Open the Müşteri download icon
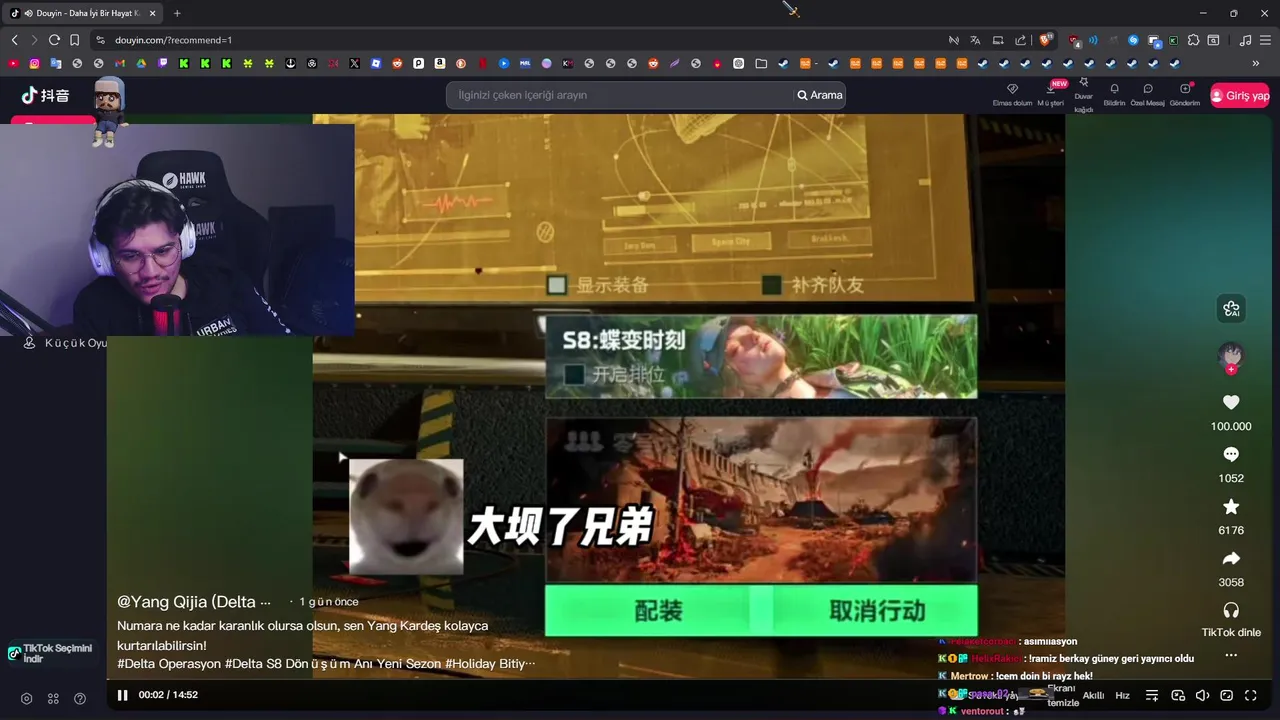The width and height of the screenshot is (1280, 720). 1050,95
